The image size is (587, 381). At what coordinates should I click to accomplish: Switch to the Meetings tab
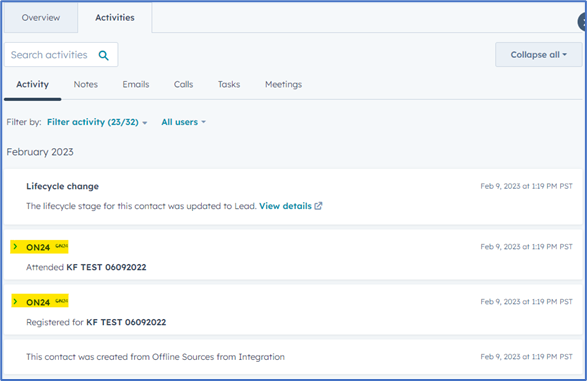283,85
